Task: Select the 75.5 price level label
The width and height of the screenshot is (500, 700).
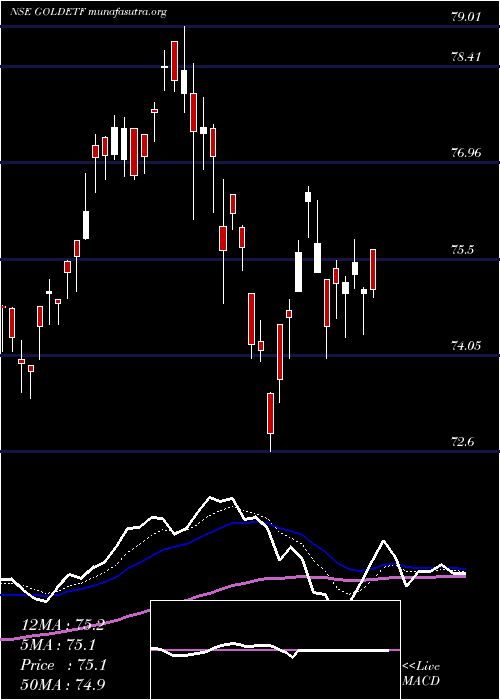Action: (462, 250)
